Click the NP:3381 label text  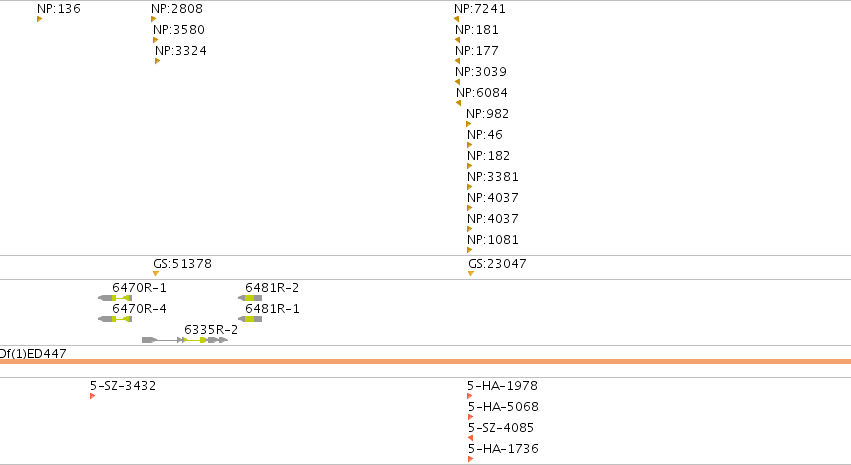tap(493, 177)
